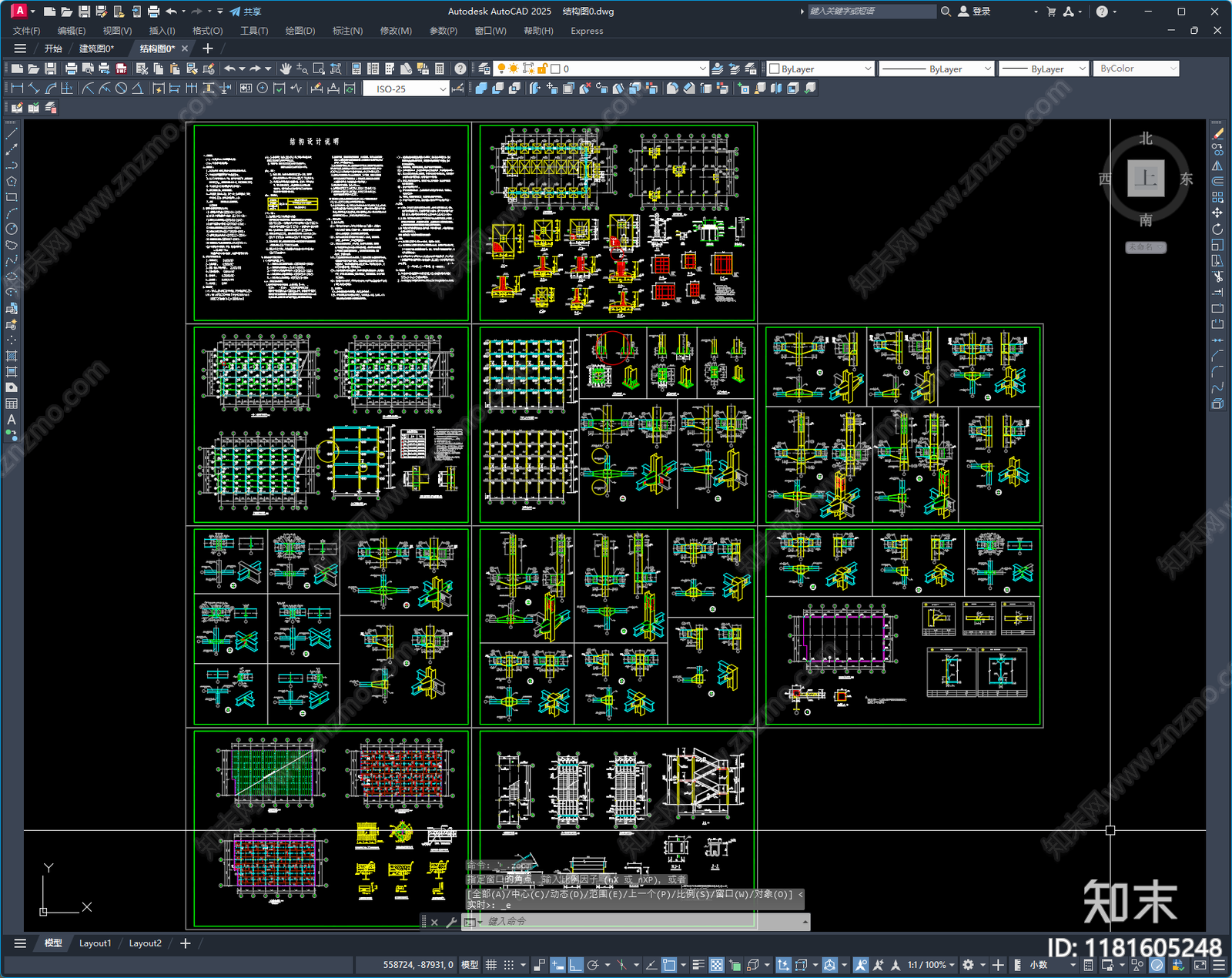The image size is (1232, 978).
Task: Select the Multiline Text tool
Action: tap(12, 420)
